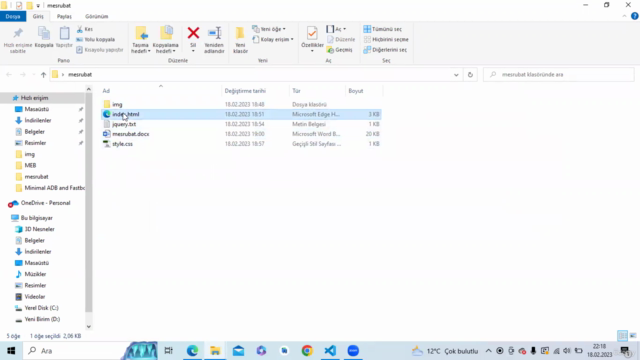Open the Kolay erişim dropdown
Viewport: 640px width, 360px height.
point(273,40)
